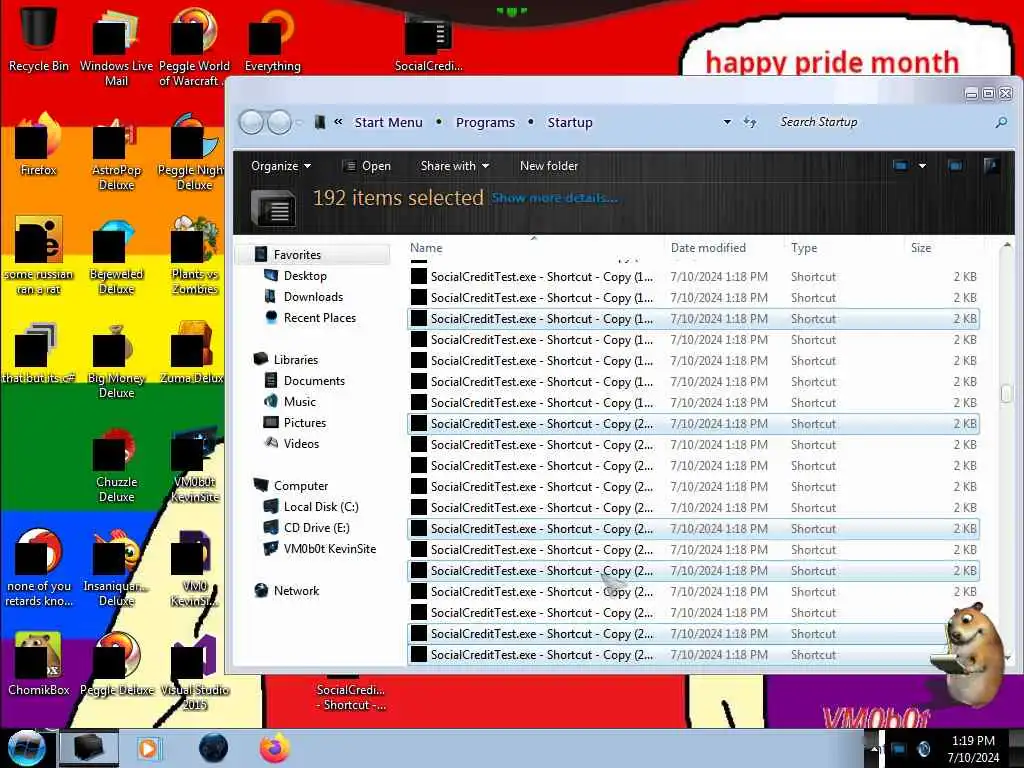Open Windows Live Mail desktop shortcut

116,49
